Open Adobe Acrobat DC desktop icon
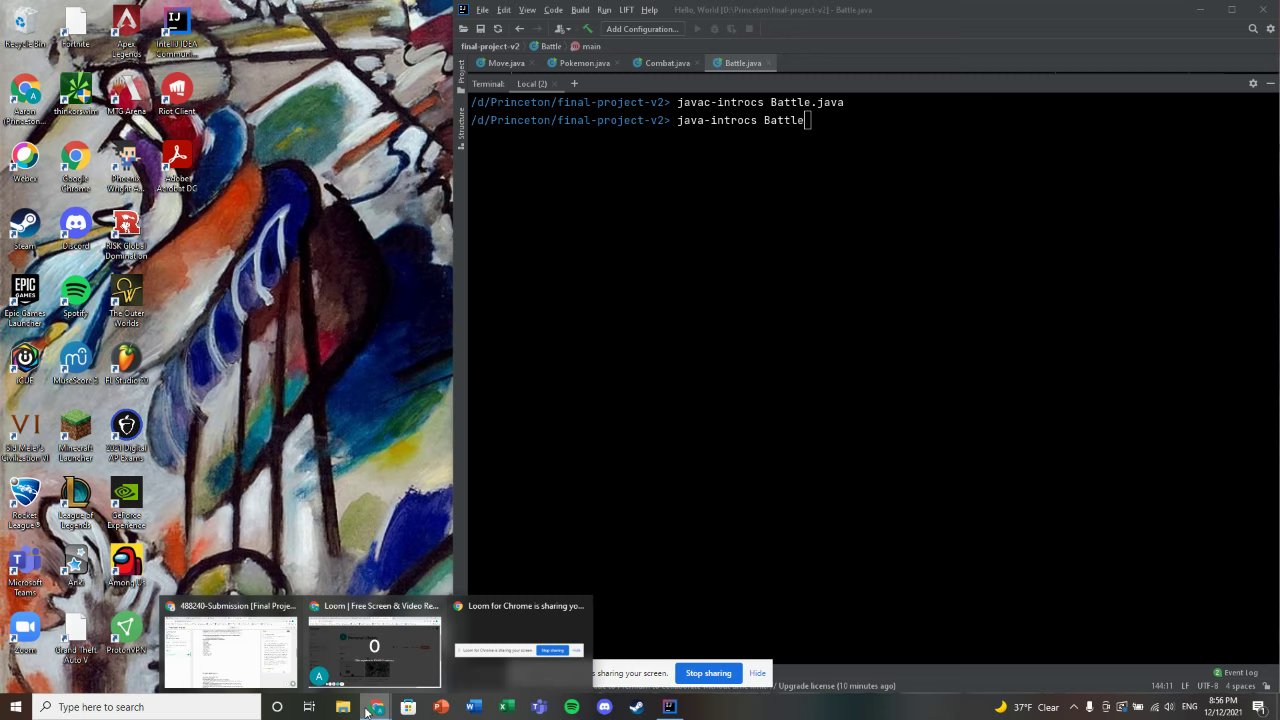Screen dimensions: 1280x720 pyautogui.click(x=177, y=167)
